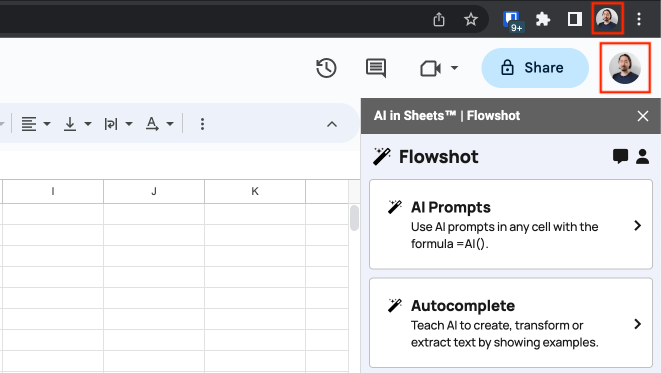This screenshot has height=373, width=661.
Task: Toggle the browser side panel icon
Action: (575, 19)
